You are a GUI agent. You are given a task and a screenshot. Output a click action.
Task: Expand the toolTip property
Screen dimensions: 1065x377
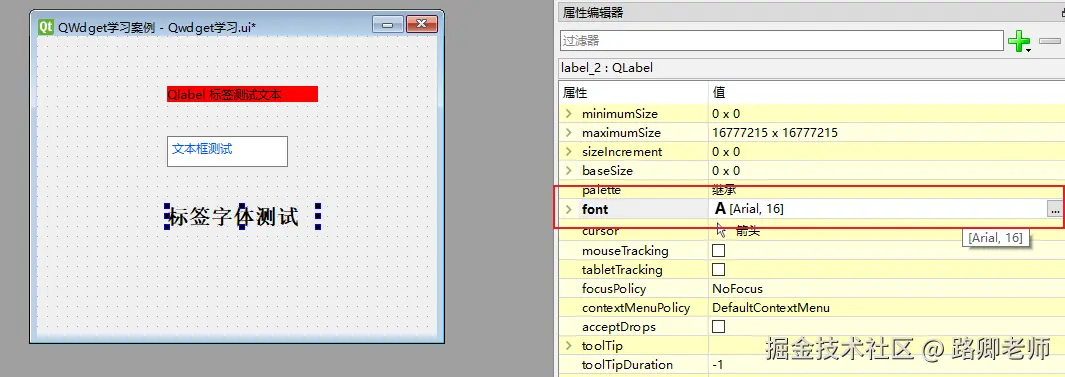569,346
